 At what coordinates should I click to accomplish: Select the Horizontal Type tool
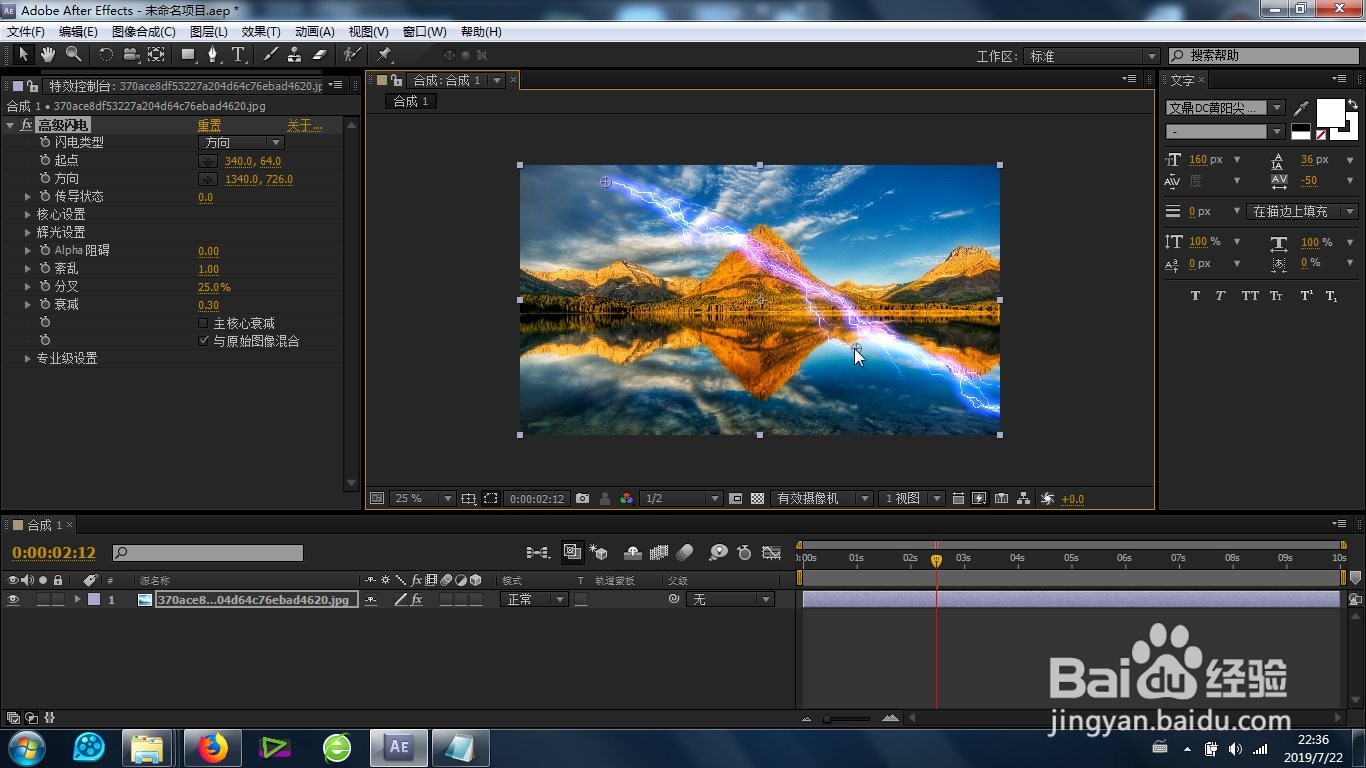(x=238, y=54)
